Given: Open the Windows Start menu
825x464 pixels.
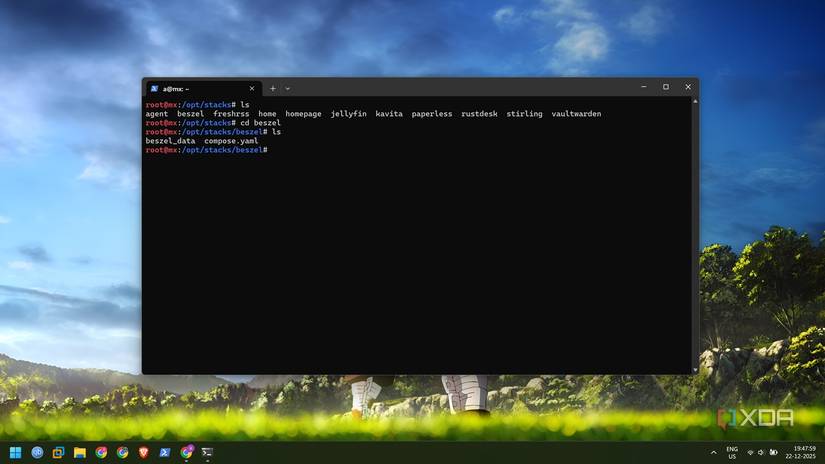Looking at the screenshot, I should (x=16, y=452).
